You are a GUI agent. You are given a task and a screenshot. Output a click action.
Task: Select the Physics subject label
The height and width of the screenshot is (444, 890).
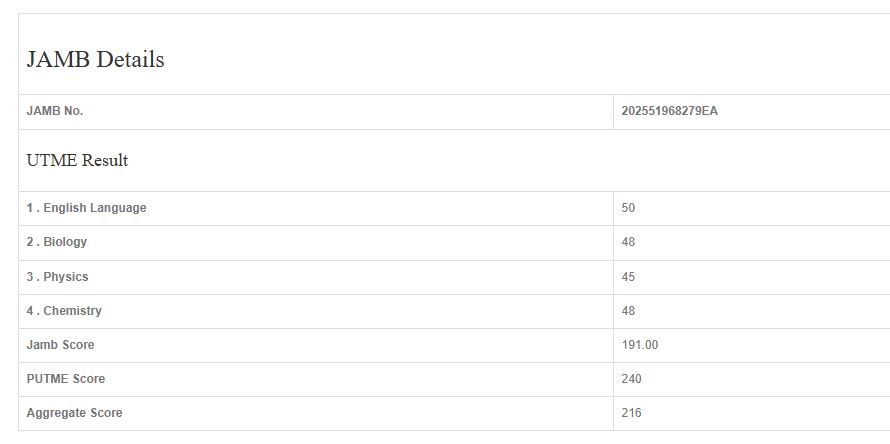point(57,277)
